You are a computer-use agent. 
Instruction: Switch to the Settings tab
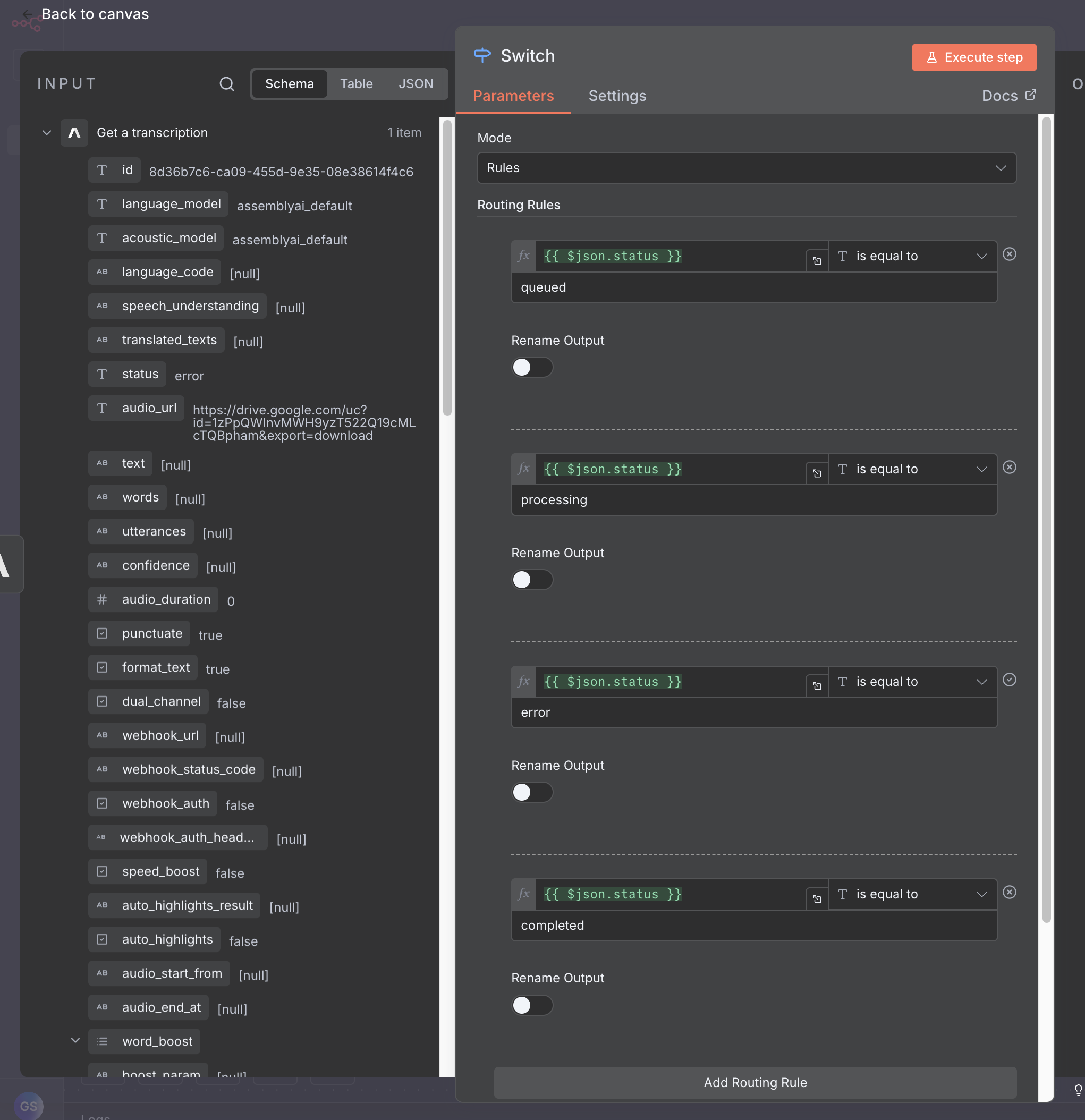point(617,96)
